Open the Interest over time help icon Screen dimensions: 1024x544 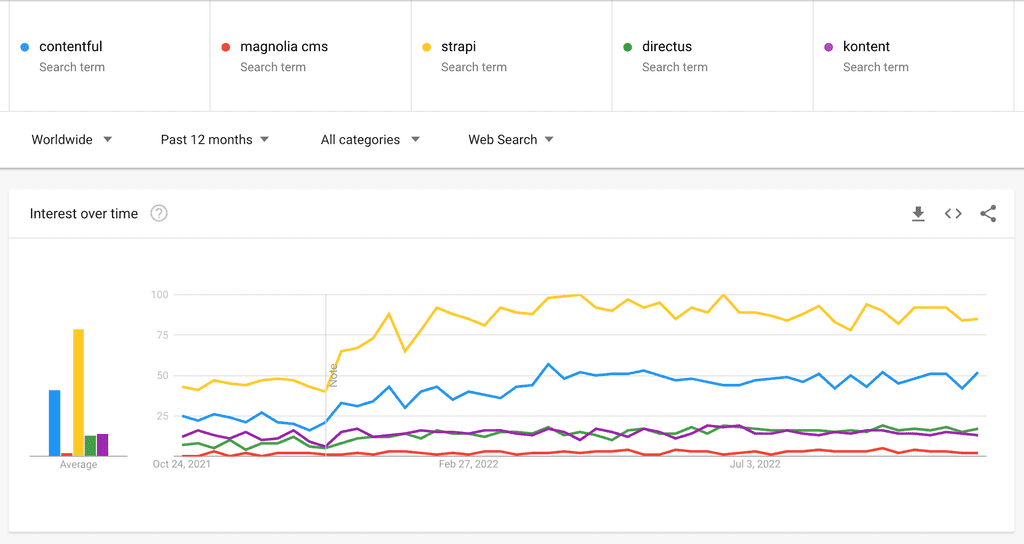[159, 213]
